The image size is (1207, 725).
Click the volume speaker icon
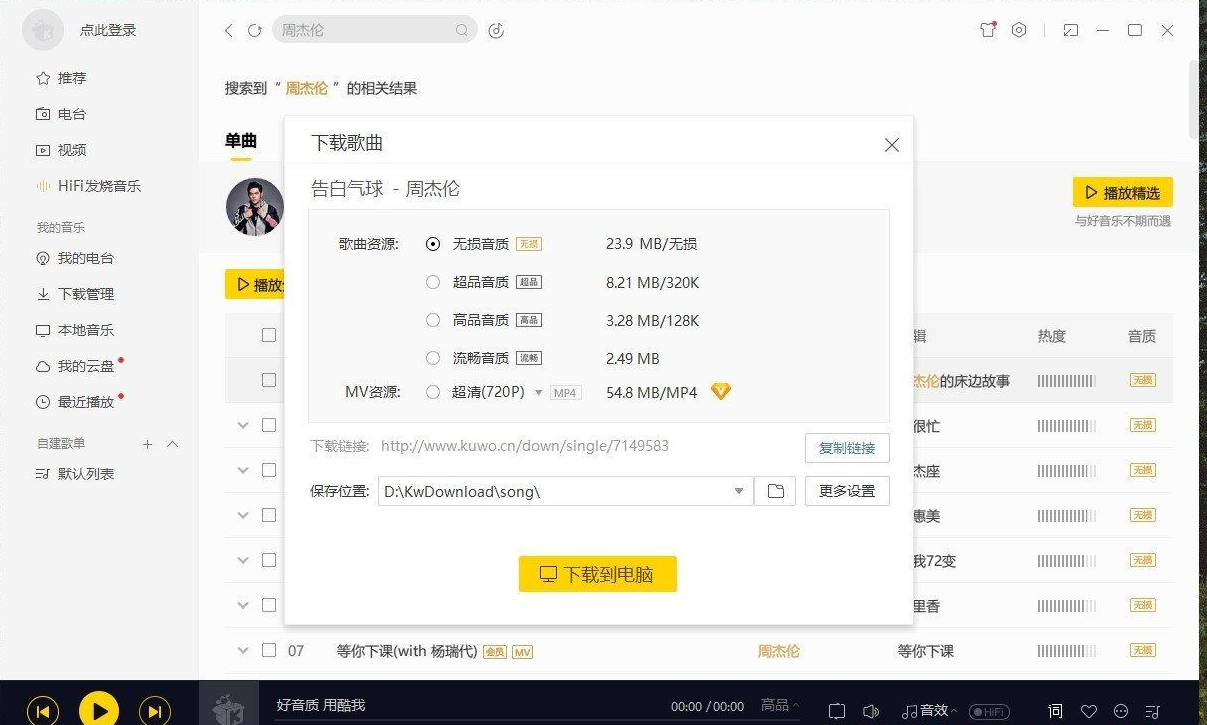tap(871, 711)
